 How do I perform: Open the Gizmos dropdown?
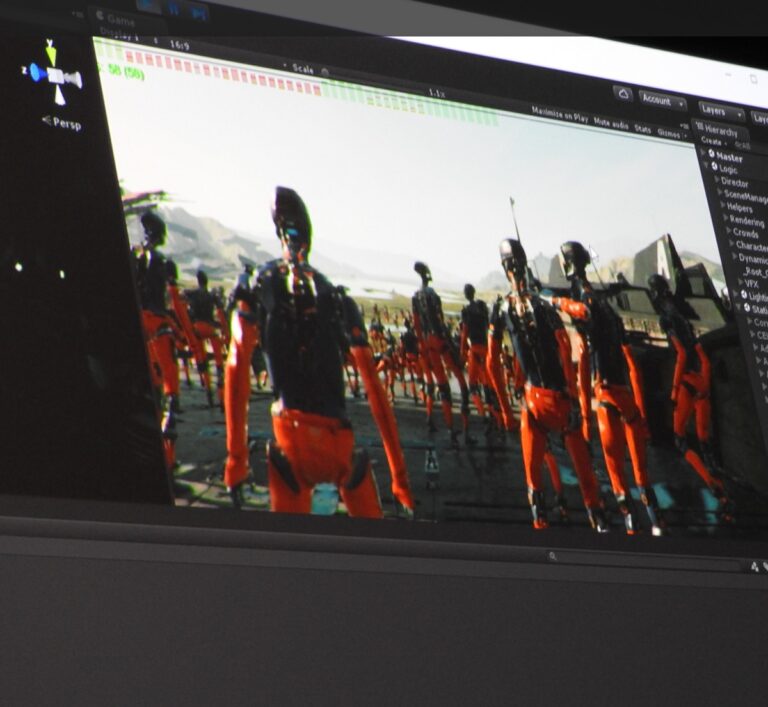pos(671,133)
